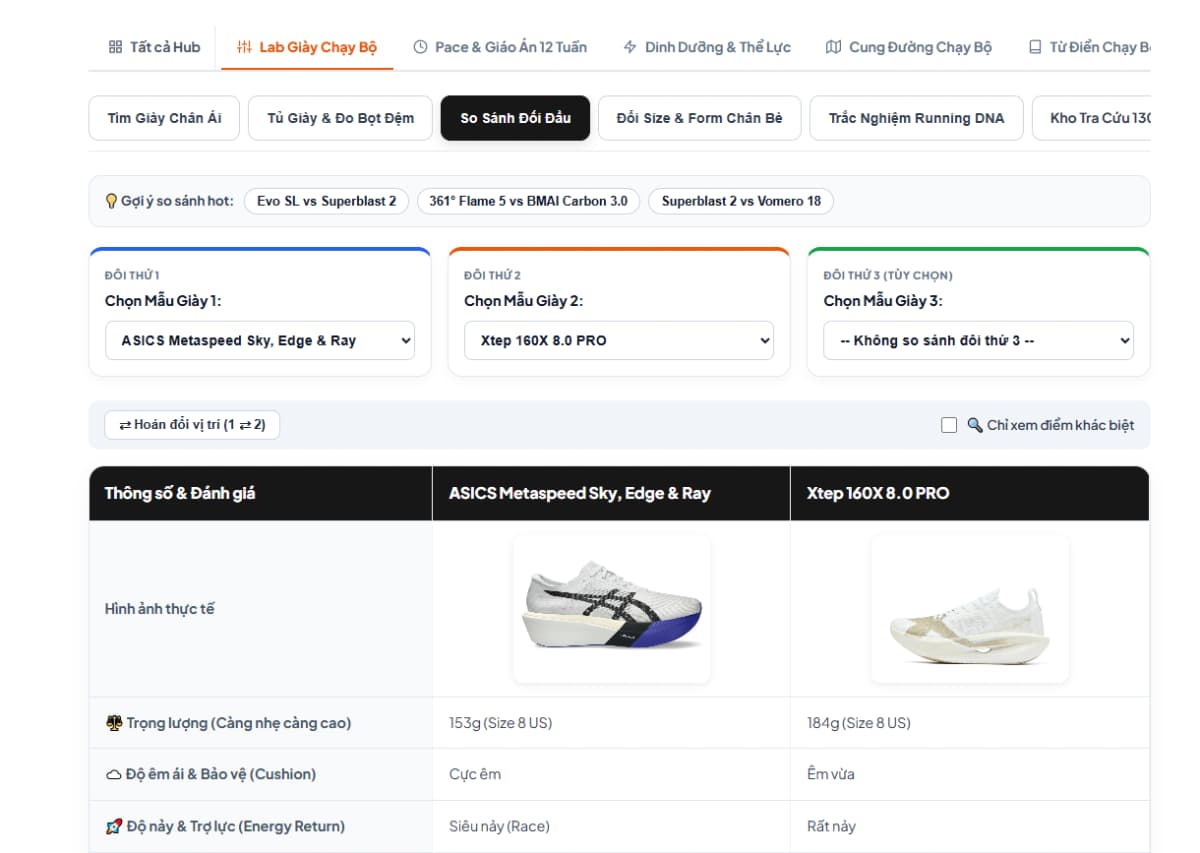Image resolution: width=1200 pixels, height=853 pixels.
Task: Choose Superblast 2 vs Vomero 18 suggestion
Action: (741, 201)
